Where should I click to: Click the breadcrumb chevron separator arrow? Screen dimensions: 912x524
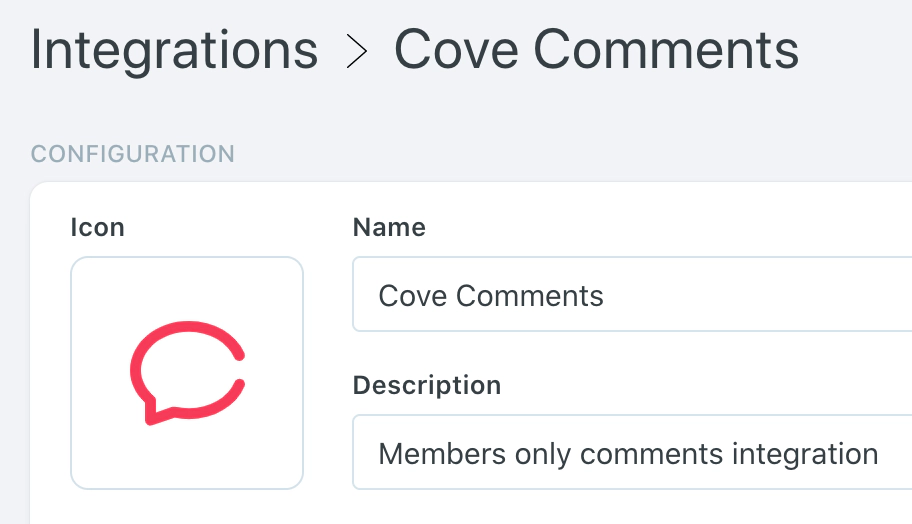point(356,52)
